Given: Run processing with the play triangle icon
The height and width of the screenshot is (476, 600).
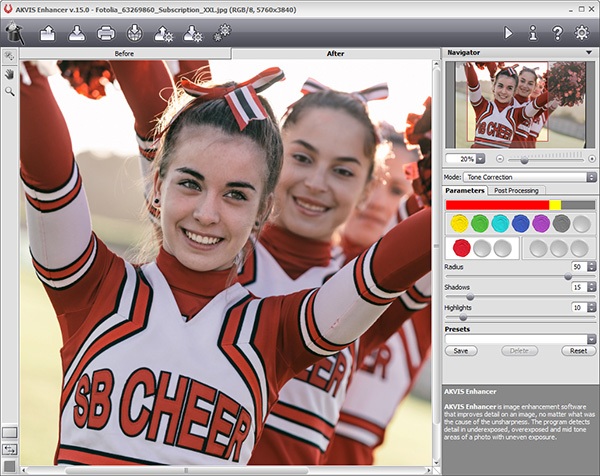Looking at the screenshot, I should coord(508,33).
